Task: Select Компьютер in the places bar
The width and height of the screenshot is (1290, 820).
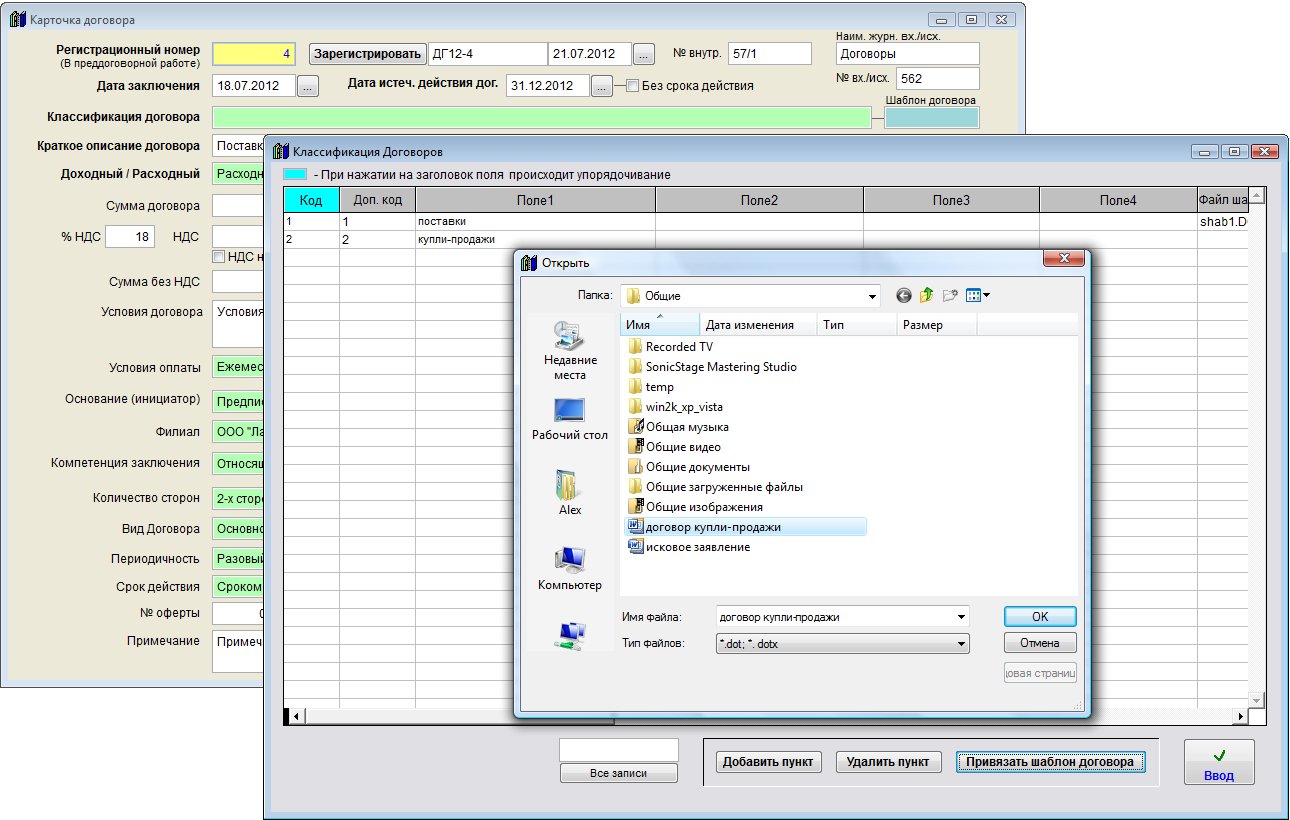Action: point(570,568)
